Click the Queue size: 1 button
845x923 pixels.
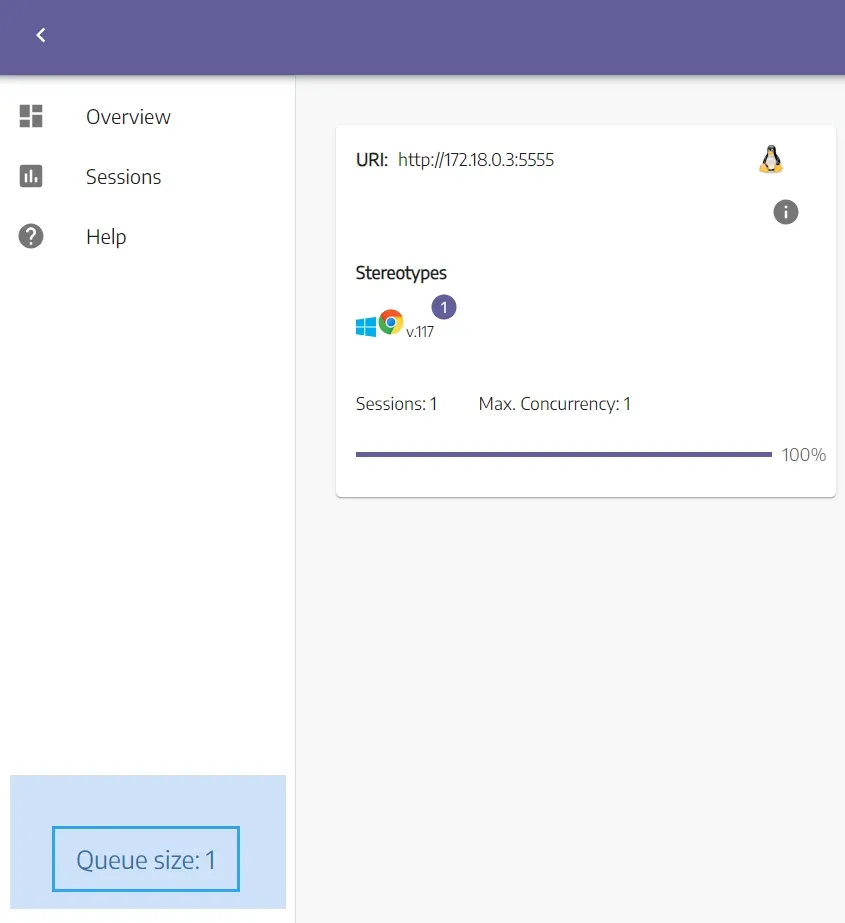click(x=145, y=859)
